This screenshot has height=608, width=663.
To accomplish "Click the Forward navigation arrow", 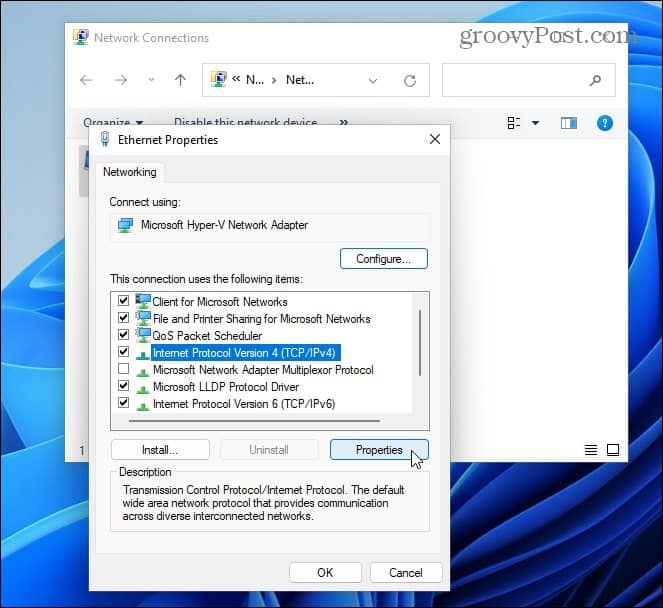I will (121, 80).
